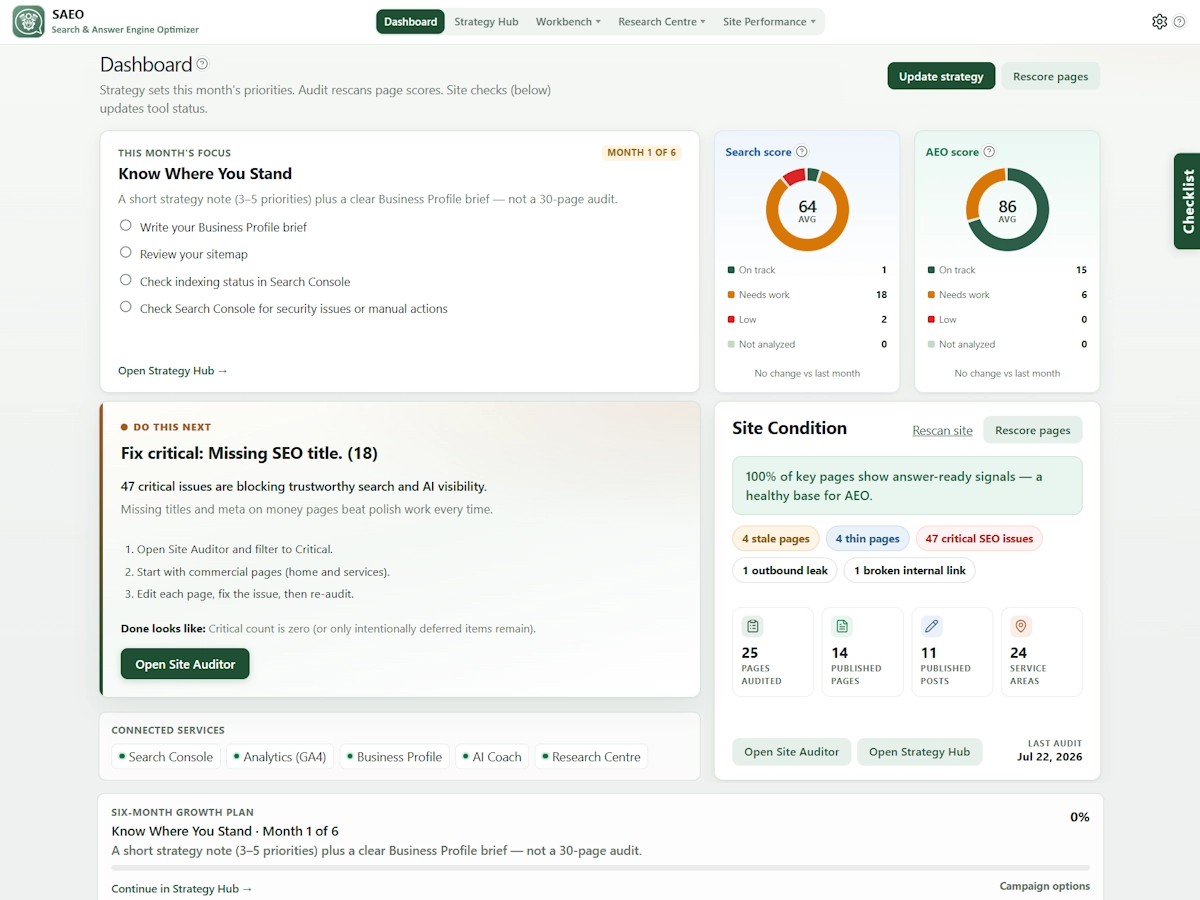Click the info icon next to Search score
The height and width of the screenshot is (900, 1200).
(x=801, y=152)
